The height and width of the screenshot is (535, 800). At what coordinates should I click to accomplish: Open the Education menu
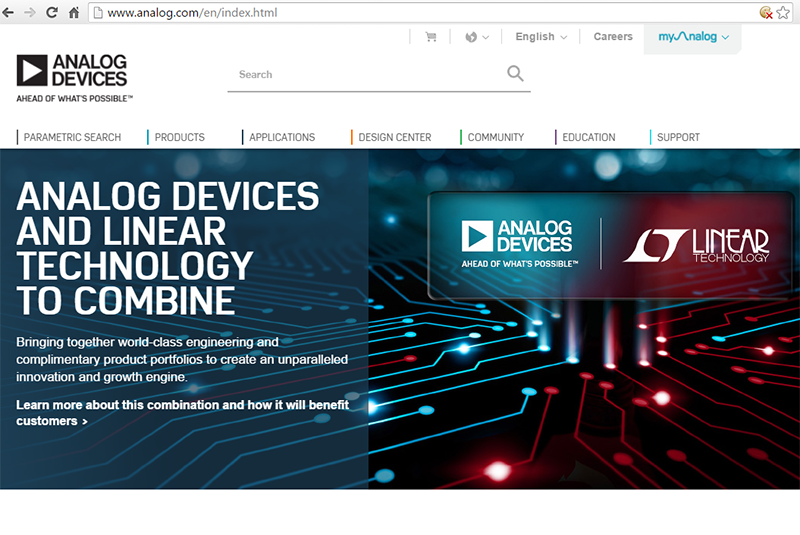point(588,137)
